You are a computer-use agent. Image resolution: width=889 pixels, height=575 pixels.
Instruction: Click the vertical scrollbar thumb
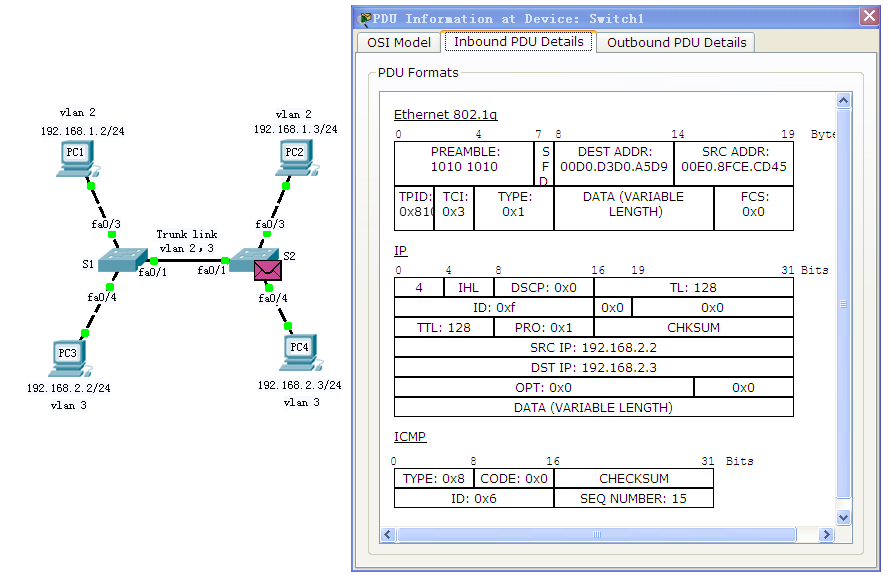click(x=844, y=303)
